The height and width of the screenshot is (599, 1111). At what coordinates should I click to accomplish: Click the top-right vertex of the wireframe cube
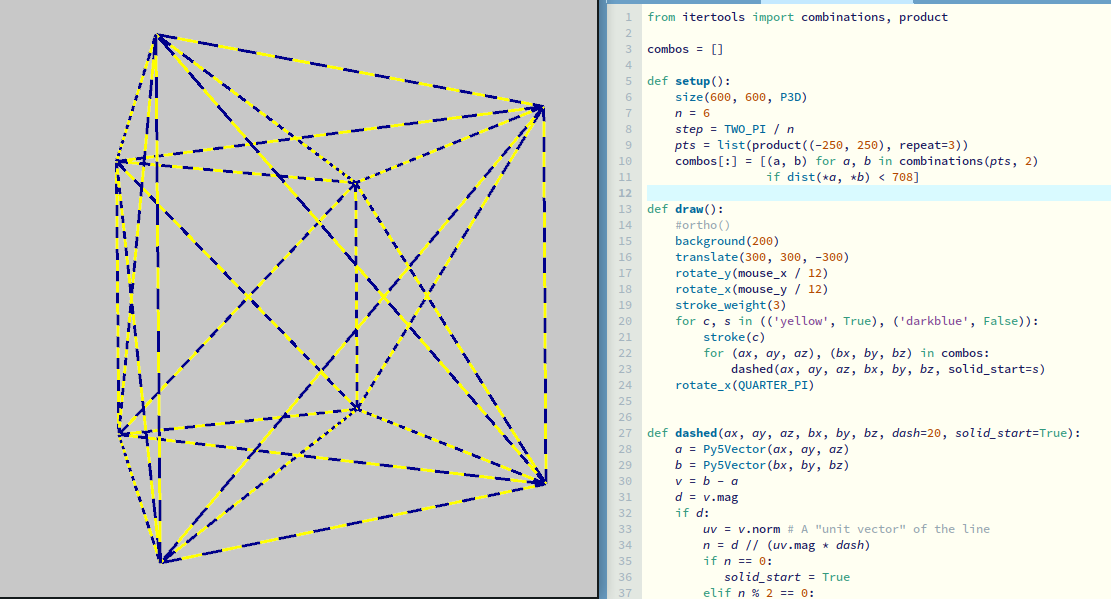541,108
